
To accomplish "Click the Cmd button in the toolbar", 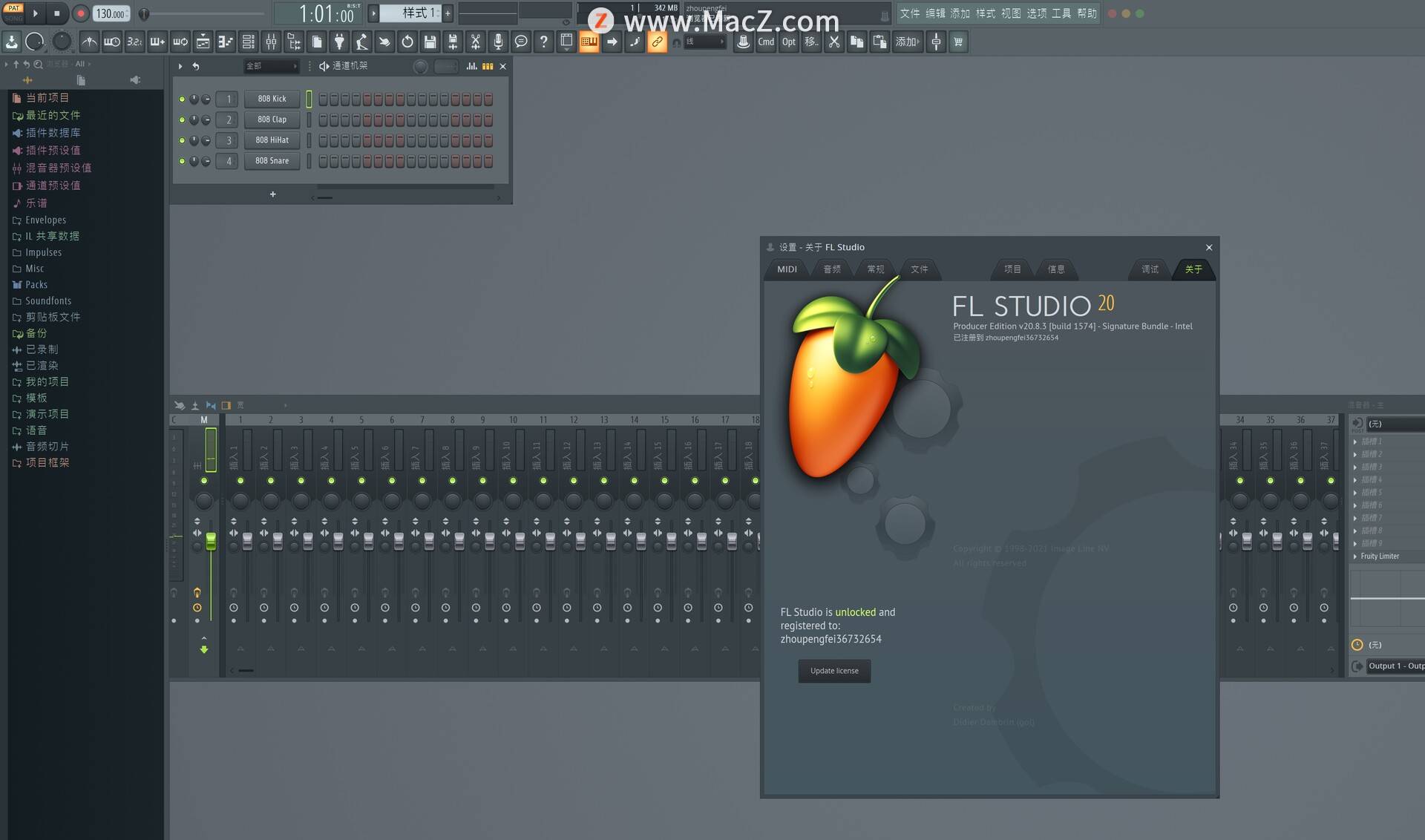I will click(766, 42).
